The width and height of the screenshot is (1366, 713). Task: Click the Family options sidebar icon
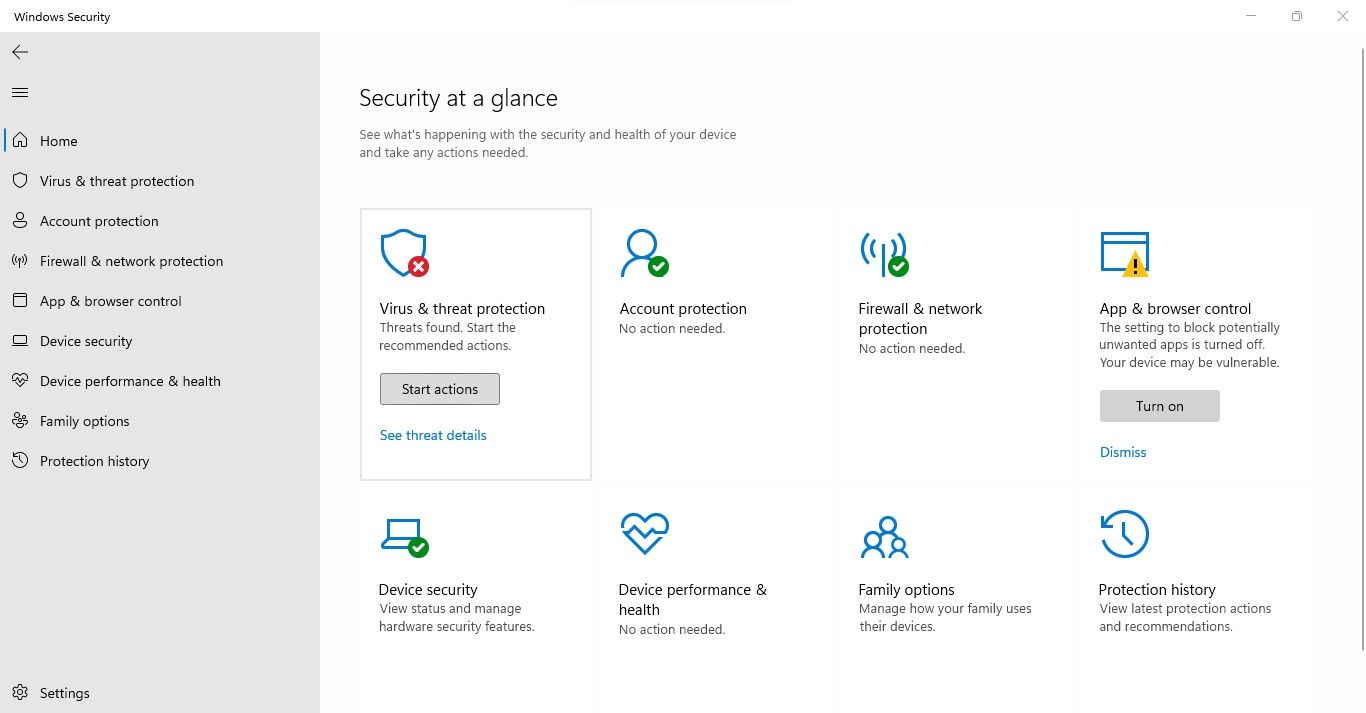[20, 421]
